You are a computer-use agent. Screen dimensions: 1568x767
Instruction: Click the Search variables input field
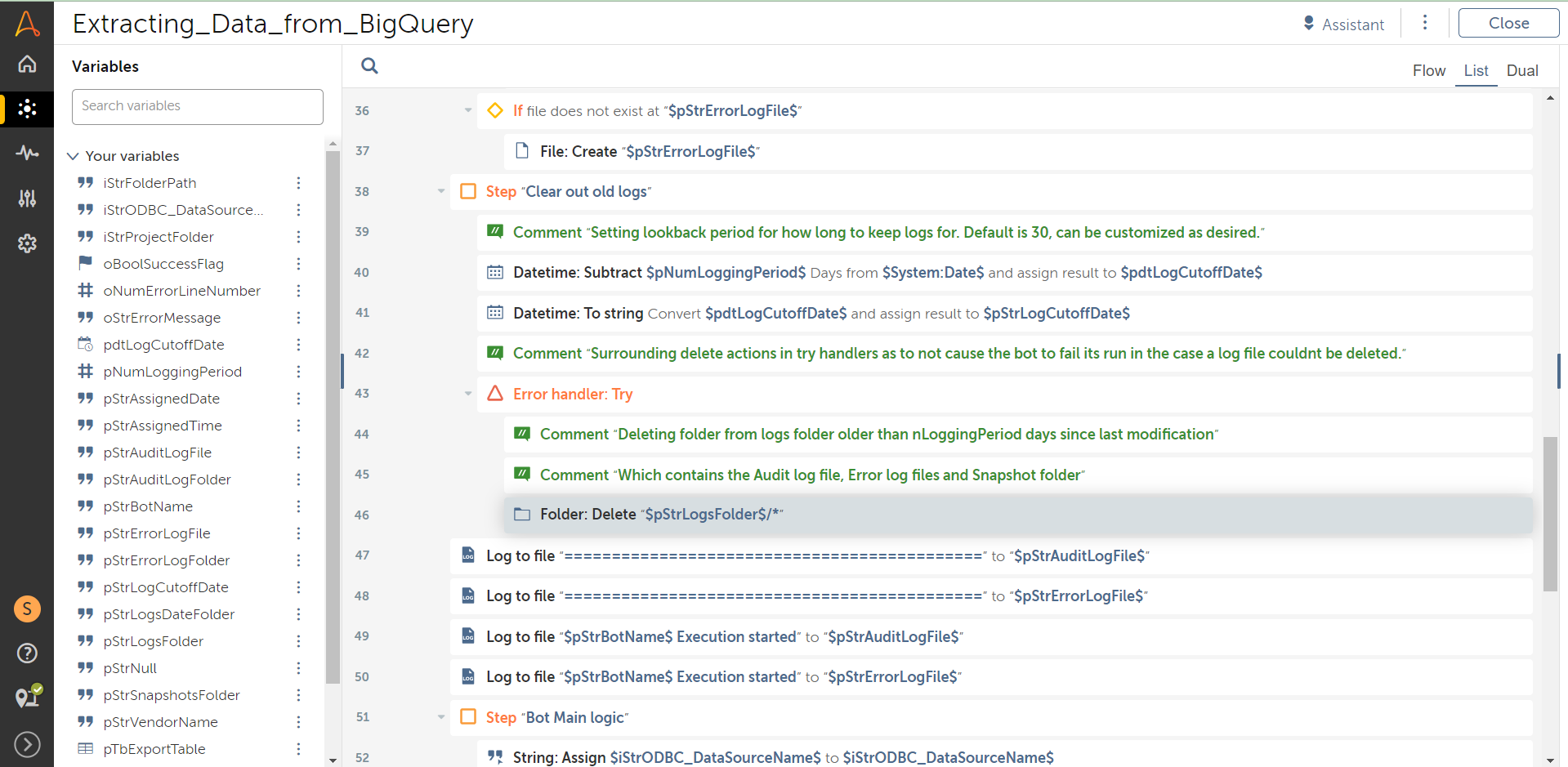point(198,106)
